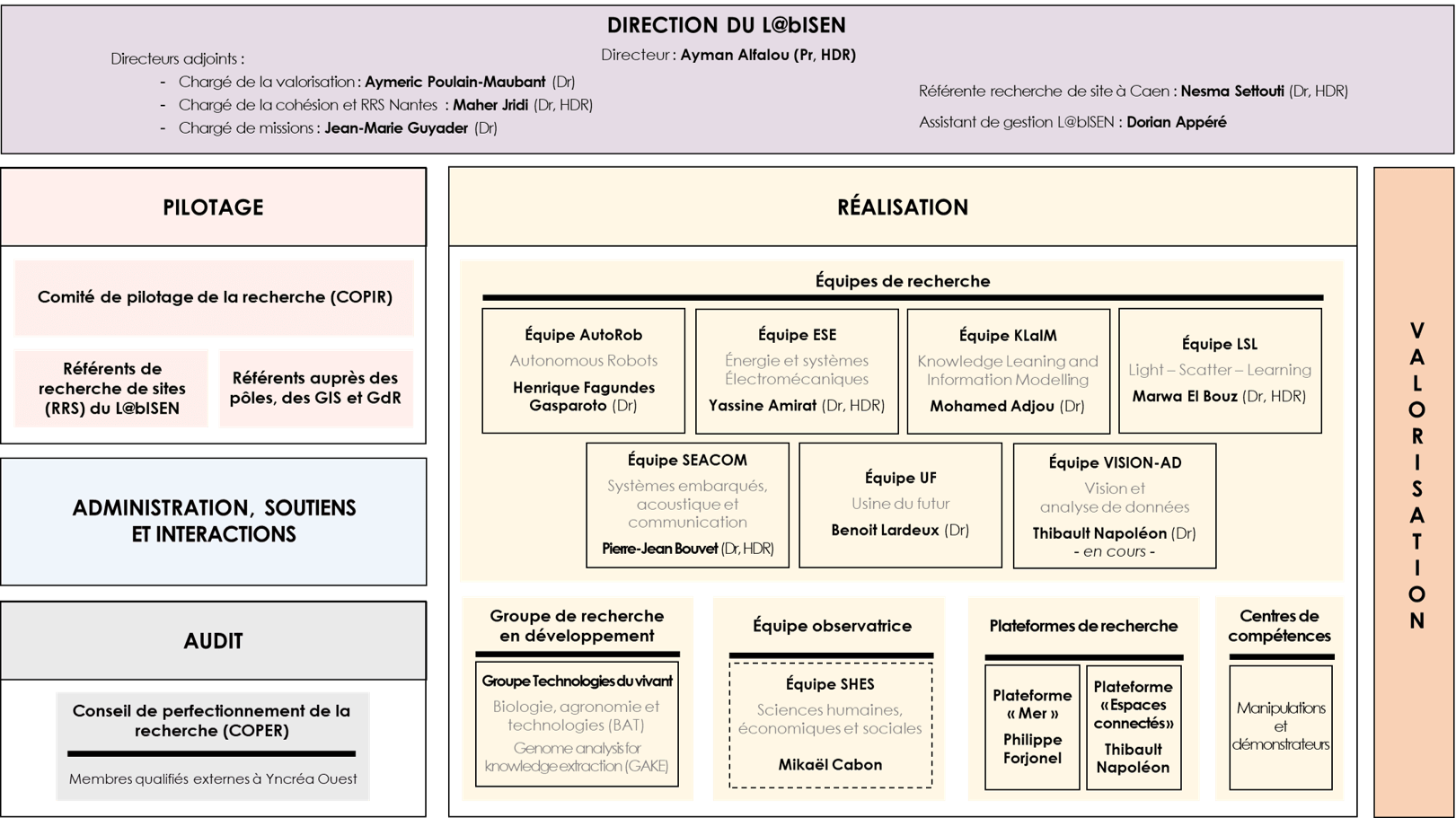Click the Équipes de recherche heading
The height and width of the screenshot is (818, 1456).
tap(903, 281)
